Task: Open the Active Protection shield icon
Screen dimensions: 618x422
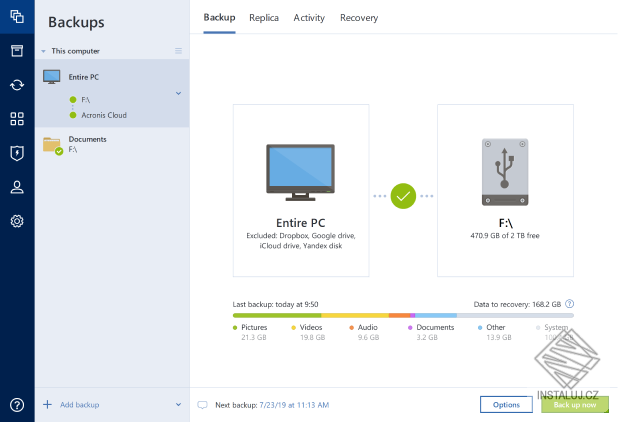Action: click(x=17, y=153)
